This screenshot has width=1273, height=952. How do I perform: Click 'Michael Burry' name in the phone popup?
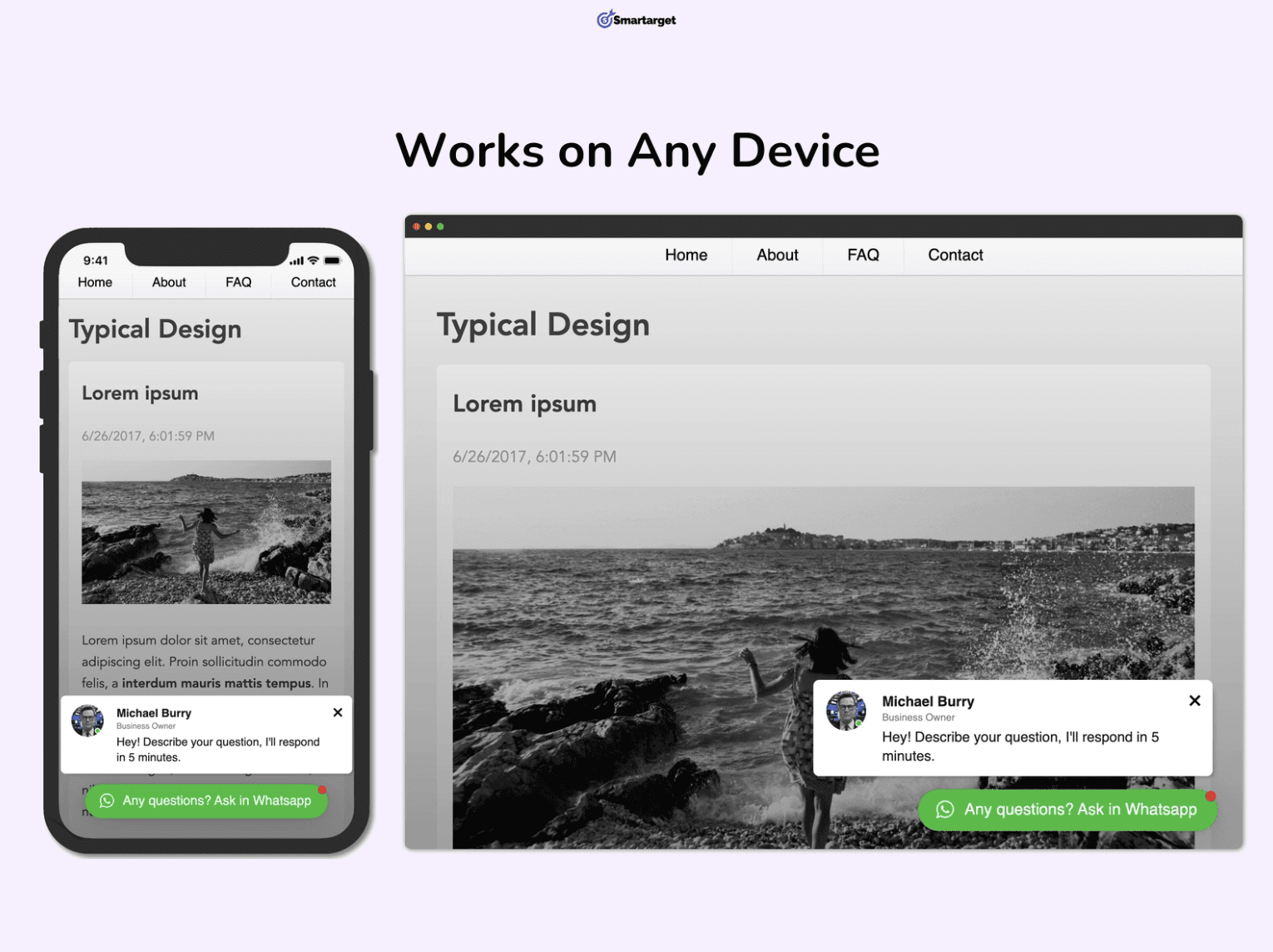[x=154, y=713]
